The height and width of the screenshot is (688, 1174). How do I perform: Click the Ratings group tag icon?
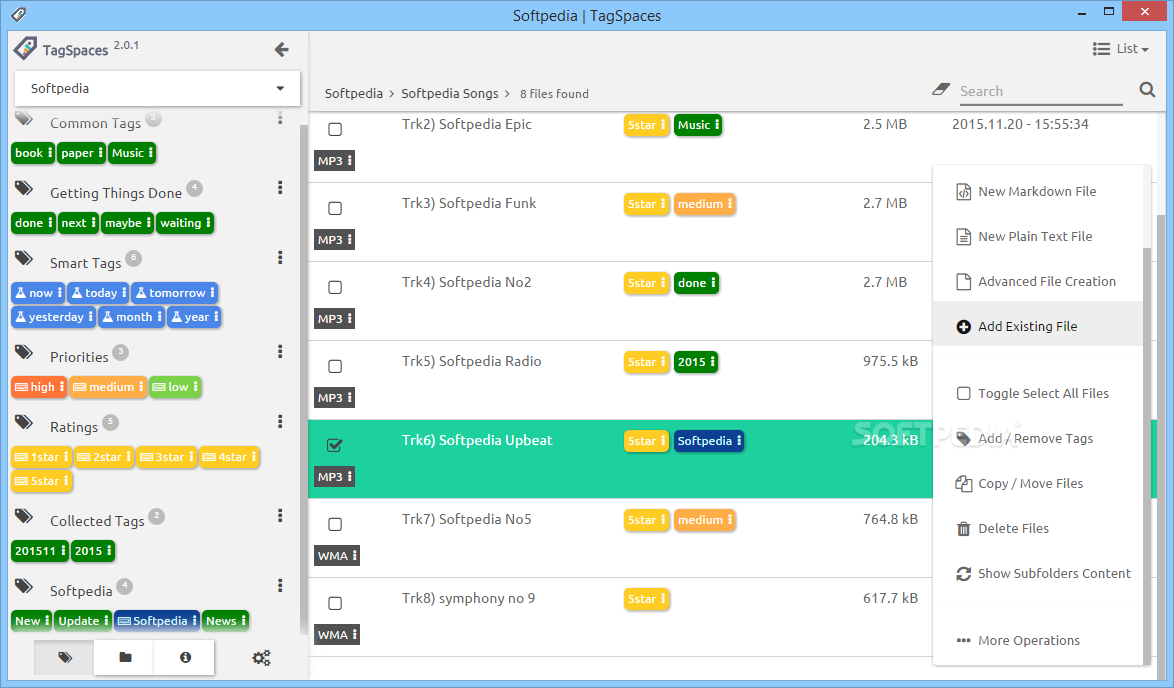point(24,422)
